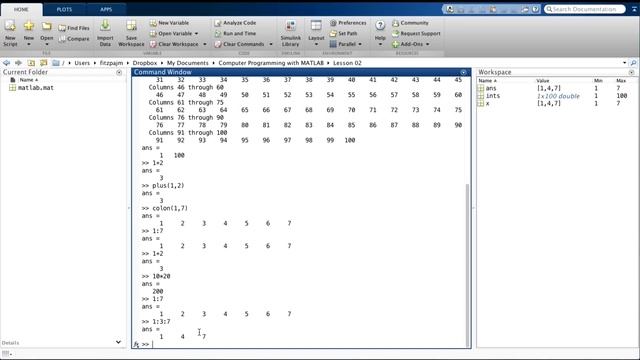The width and height of the screenshot is (640, 360).
Task: Minimize the toolstrip with the collapse arrow
Action: 634,9
